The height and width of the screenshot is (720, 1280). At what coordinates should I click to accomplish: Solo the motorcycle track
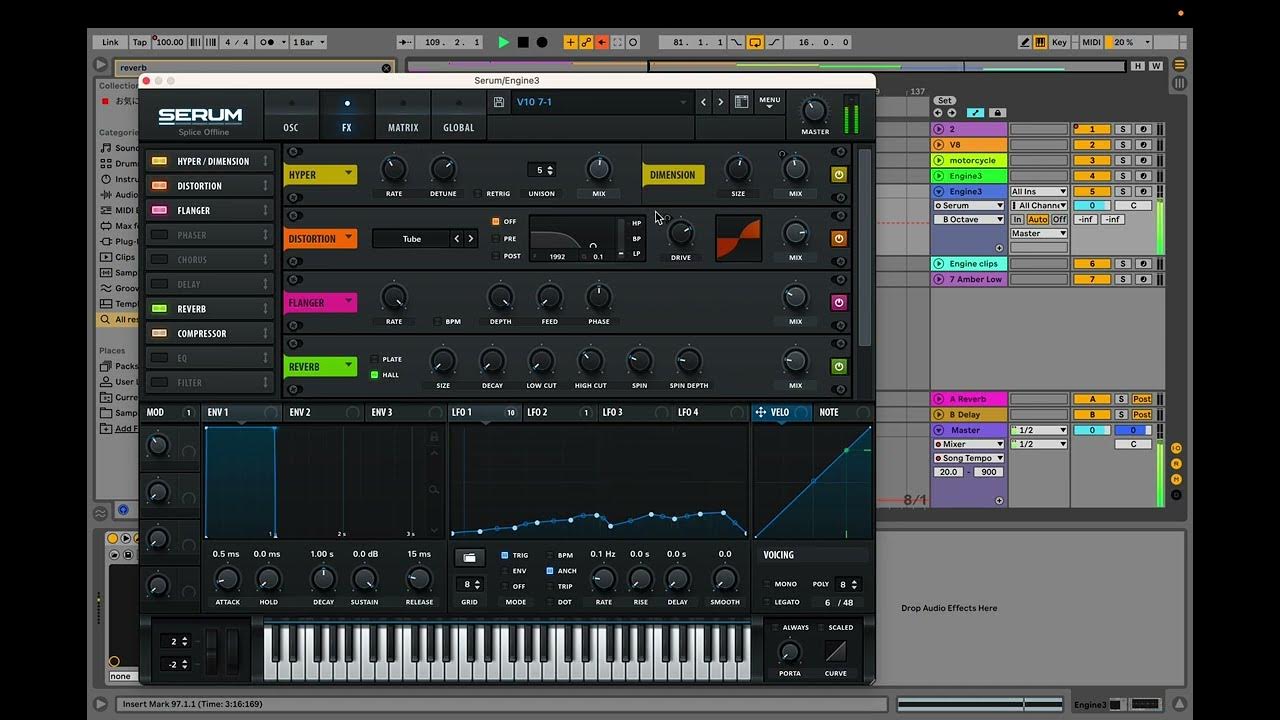click(1123, 160)
